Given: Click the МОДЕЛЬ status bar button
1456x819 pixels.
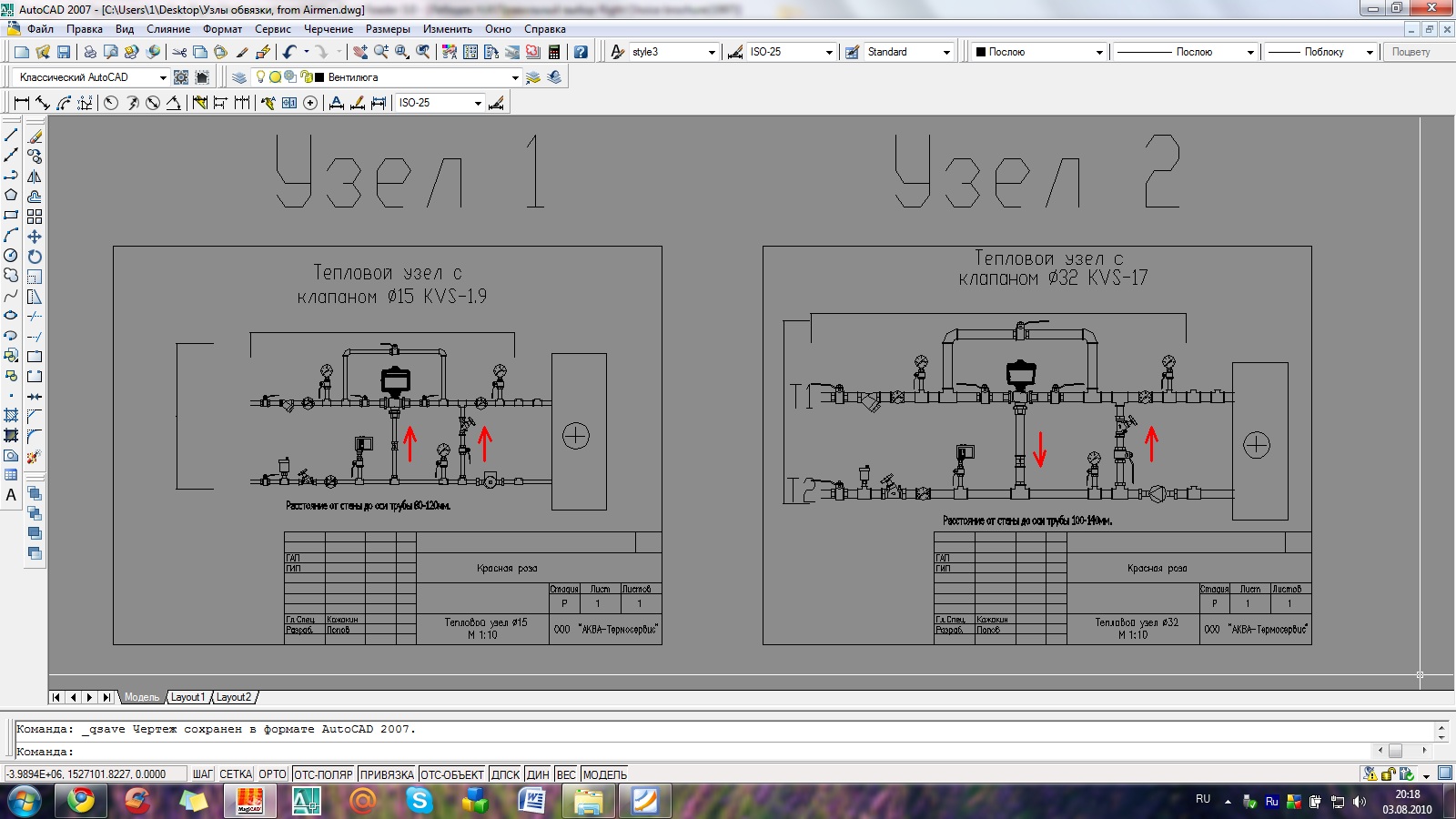Looking at the screenshot, I should 604,774.
